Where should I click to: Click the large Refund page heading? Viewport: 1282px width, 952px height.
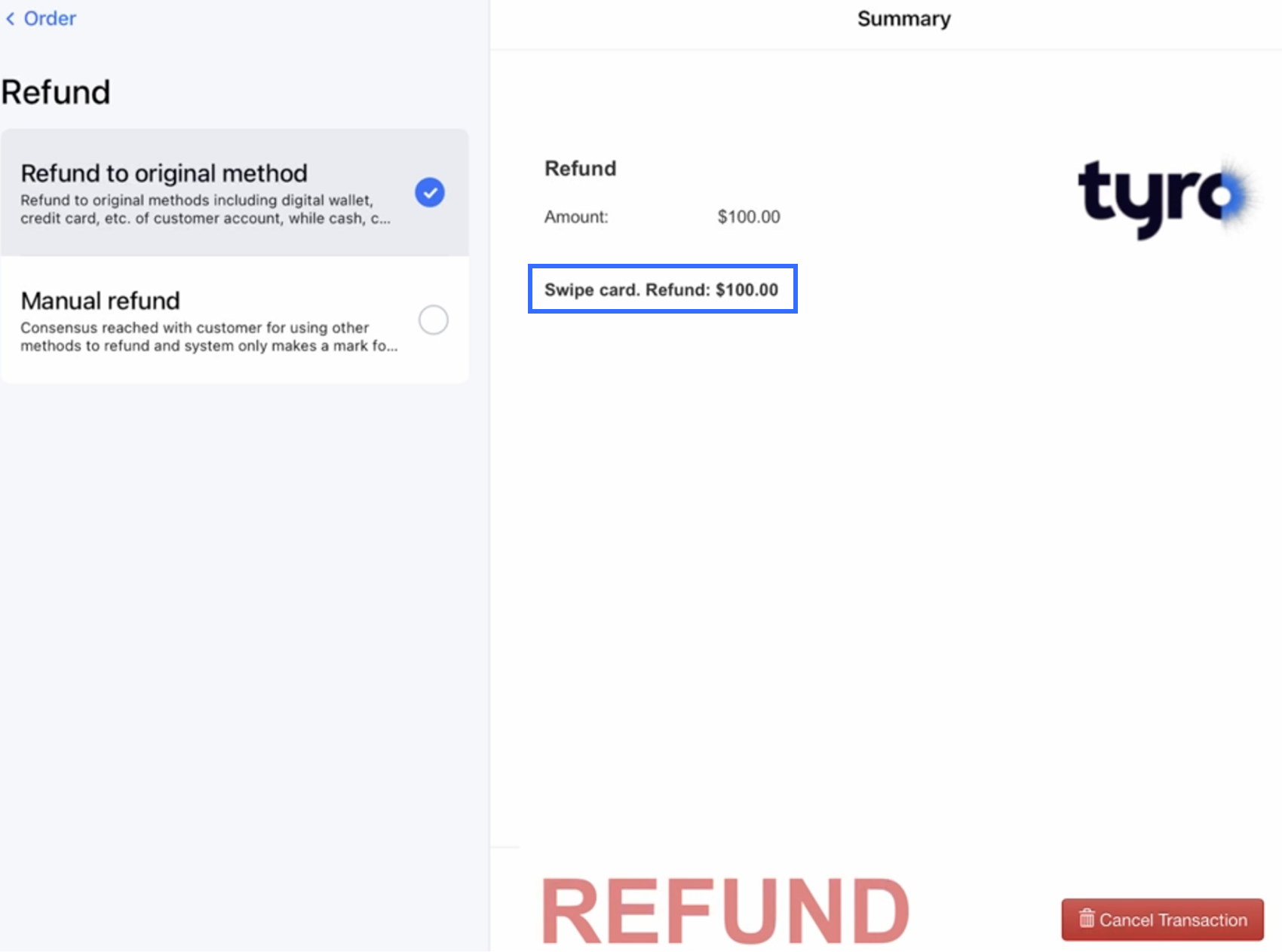pos(56,92)
